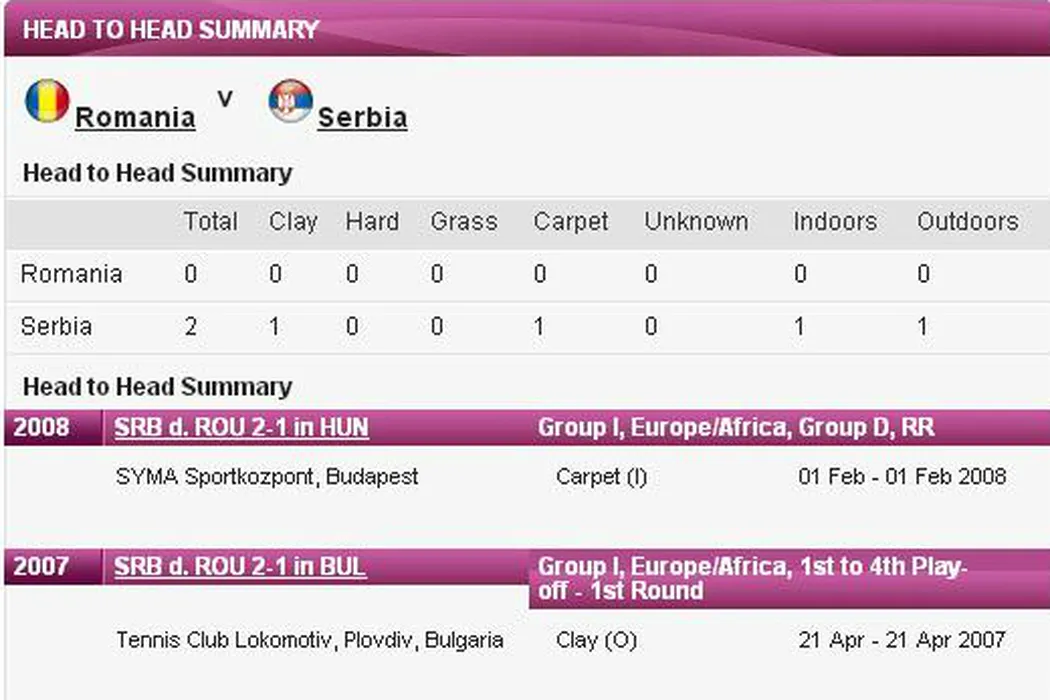Open the 2008 SRB d. ROU tie link
1050x700 pixels.
[241, 428]
